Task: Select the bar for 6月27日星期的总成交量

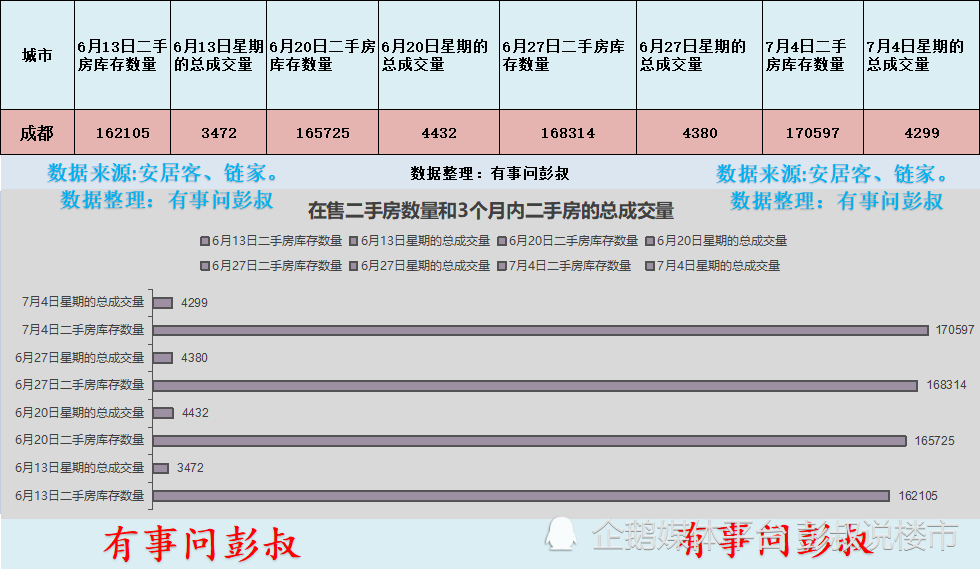Action: click(x=162, y=358)
